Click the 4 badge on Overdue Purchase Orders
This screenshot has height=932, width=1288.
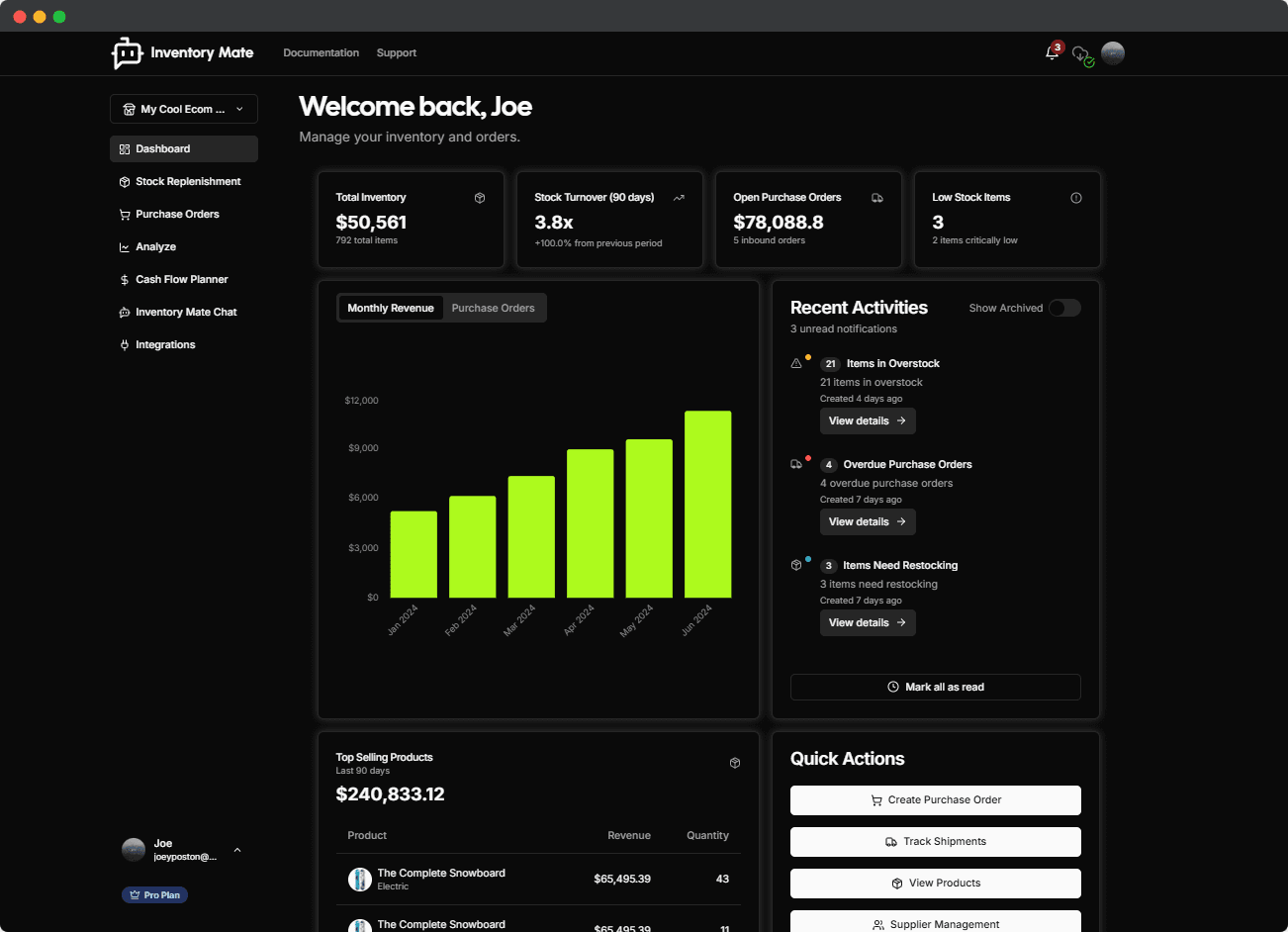[x=829, y=465]
